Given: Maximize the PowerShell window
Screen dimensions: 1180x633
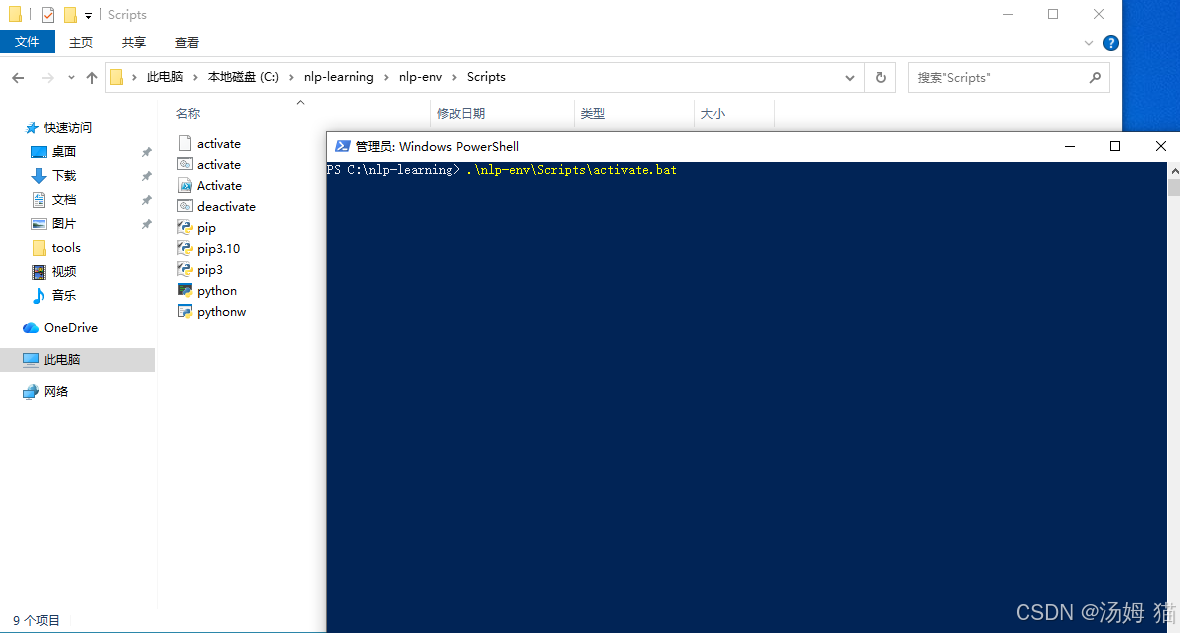Looking at the screenshot, I should pyautogui.click(x=1115, y=146).
